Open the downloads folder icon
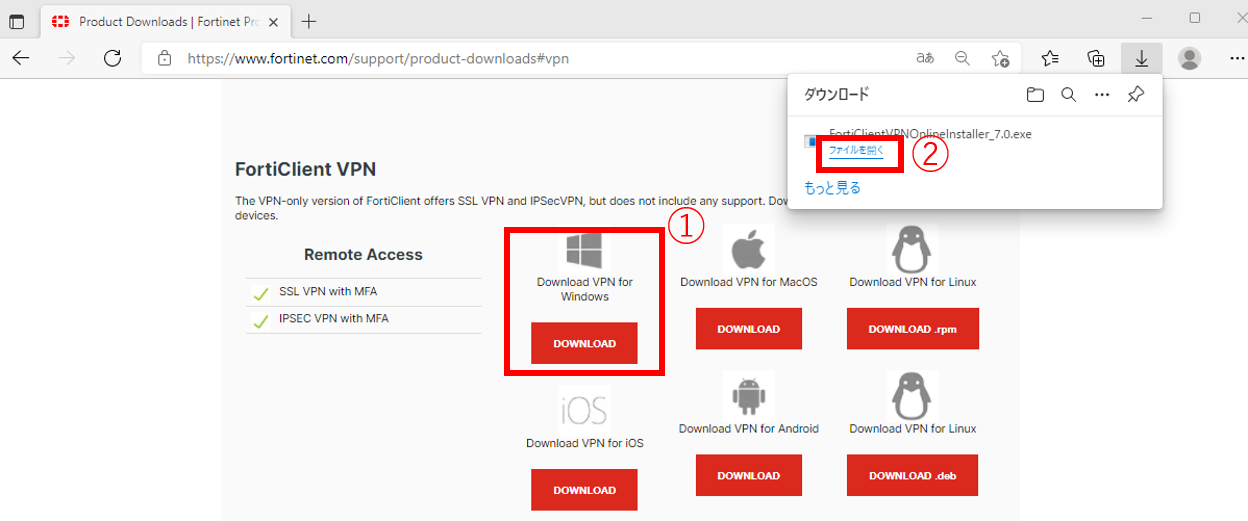The width and height of the screenshot is (1248, 521). [1035, 95]
